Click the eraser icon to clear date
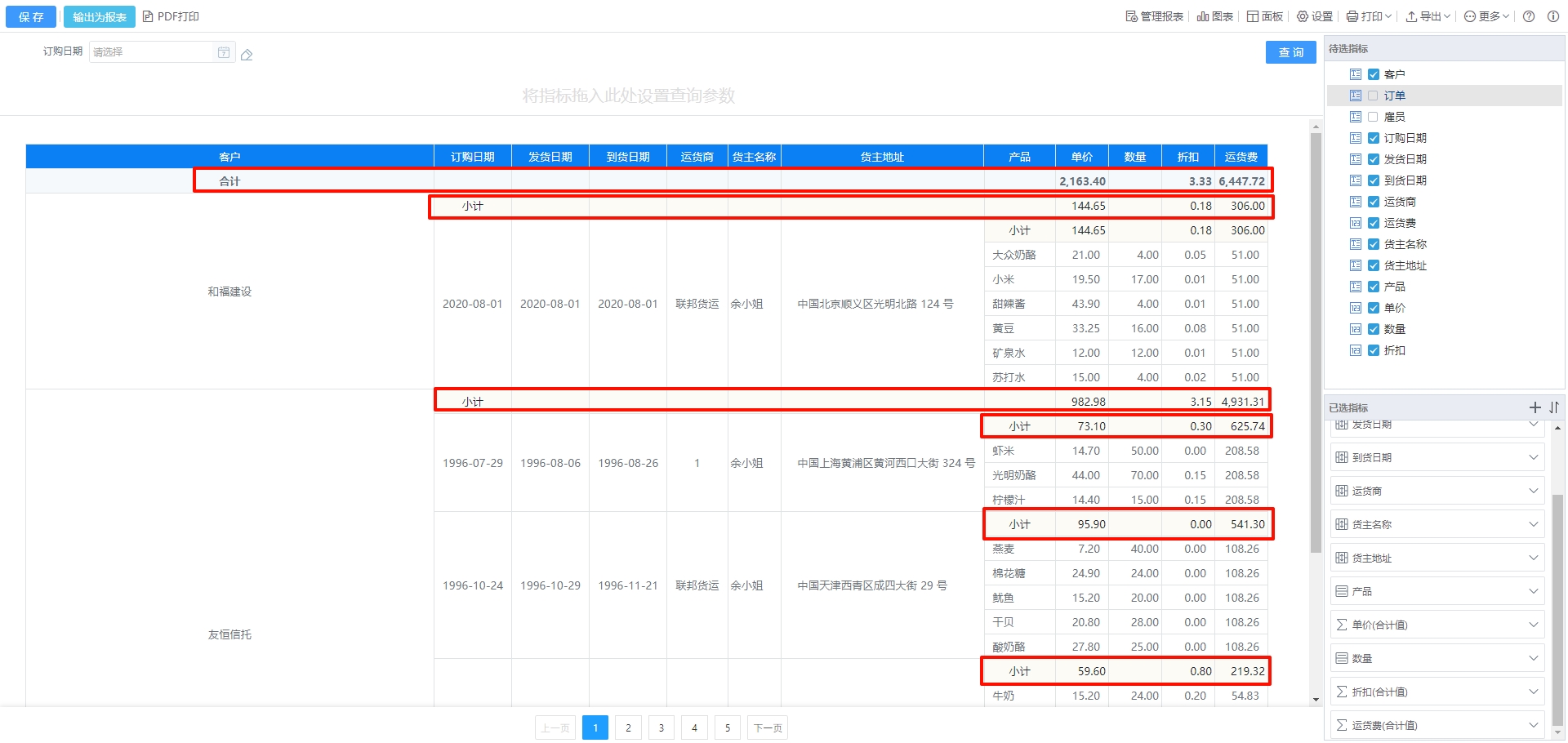 (247, 55)
